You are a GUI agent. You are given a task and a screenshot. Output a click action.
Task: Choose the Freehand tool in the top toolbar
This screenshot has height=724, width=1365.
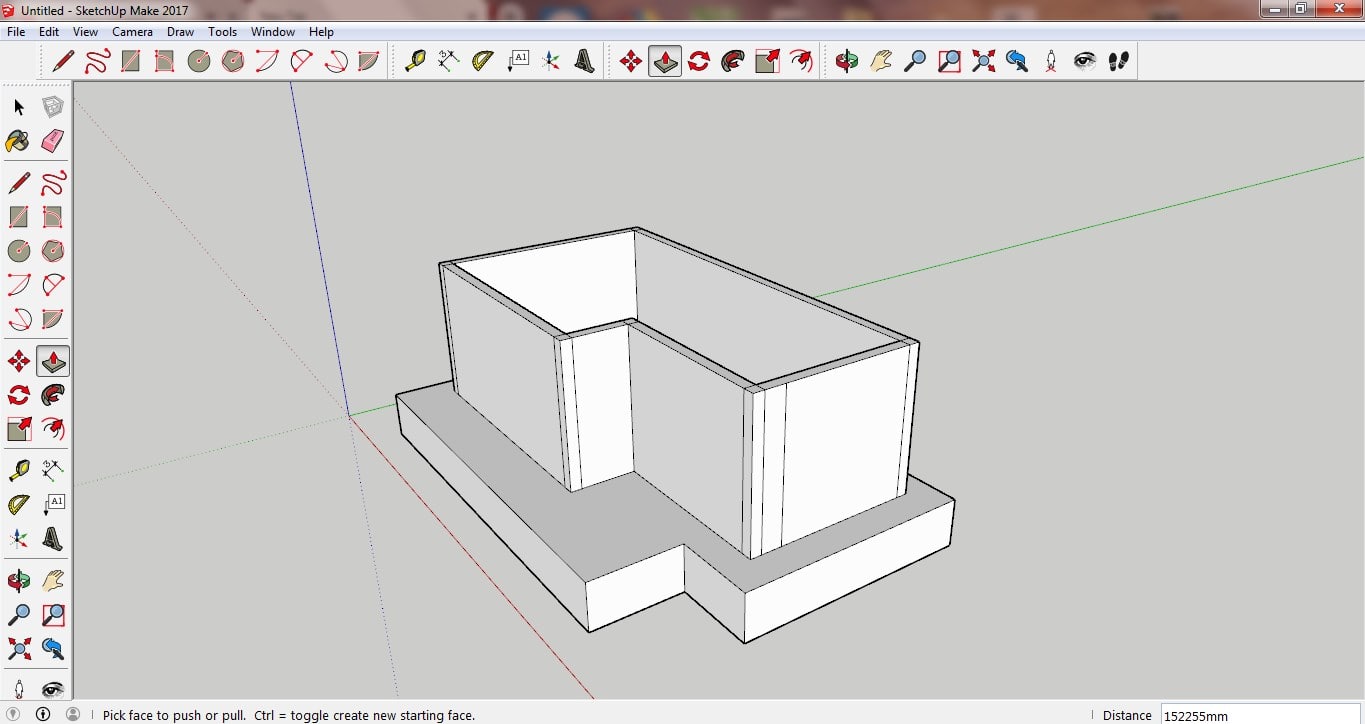pyautogui.click(x=97, y=61)
